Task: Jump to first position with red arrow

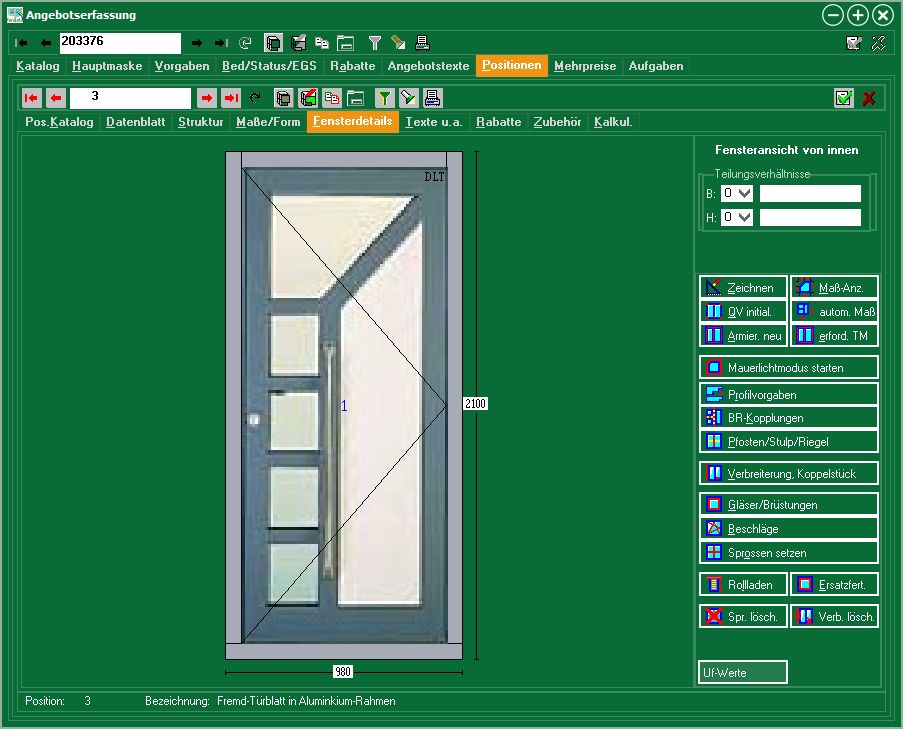Action: pos(31,98)
